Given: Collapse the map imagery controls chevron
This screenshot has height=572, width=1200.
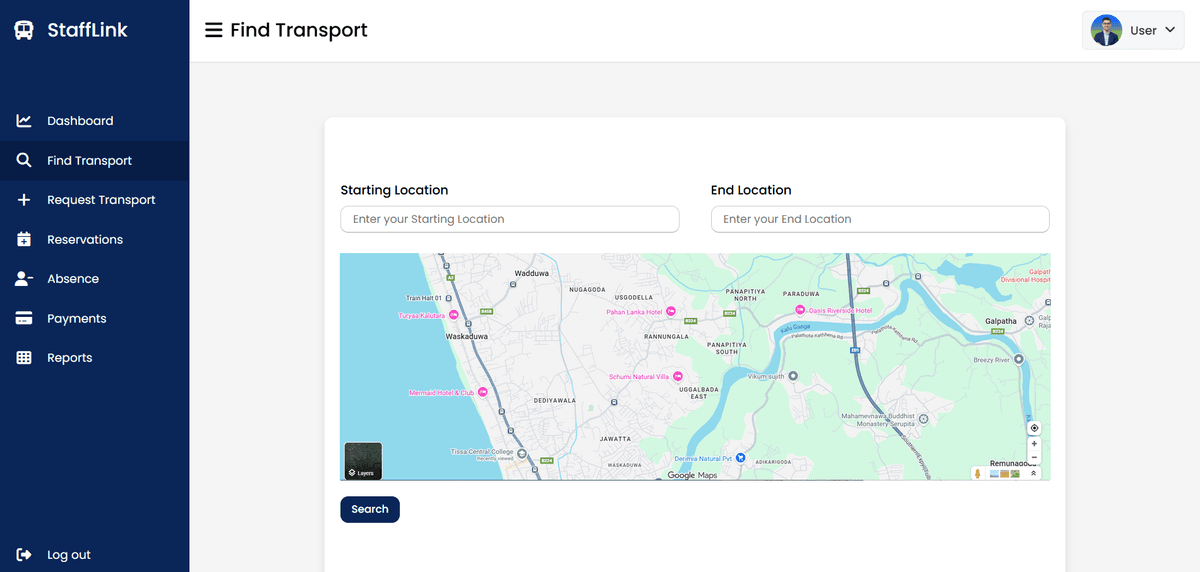Looking at the screenshot, I should click(x=1034, y=473).
